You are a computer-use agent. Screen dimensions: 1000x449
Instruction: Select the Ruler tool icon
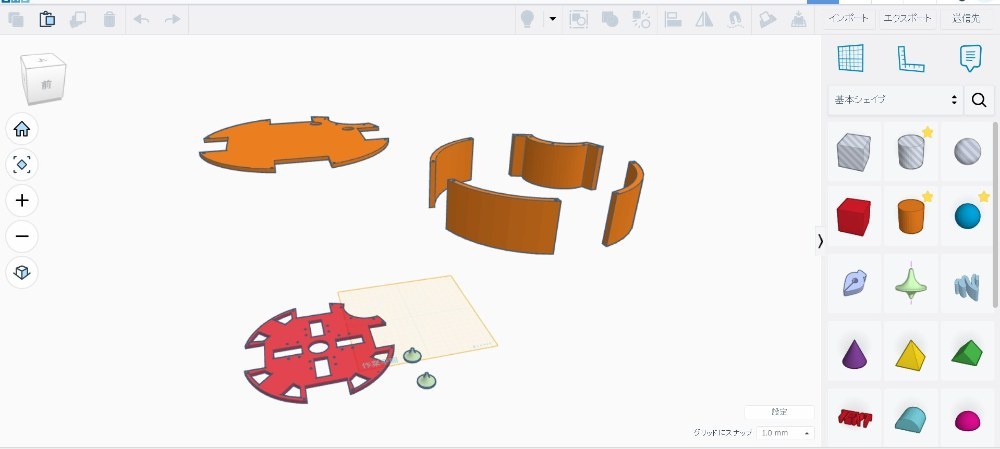tap(911, 59)
